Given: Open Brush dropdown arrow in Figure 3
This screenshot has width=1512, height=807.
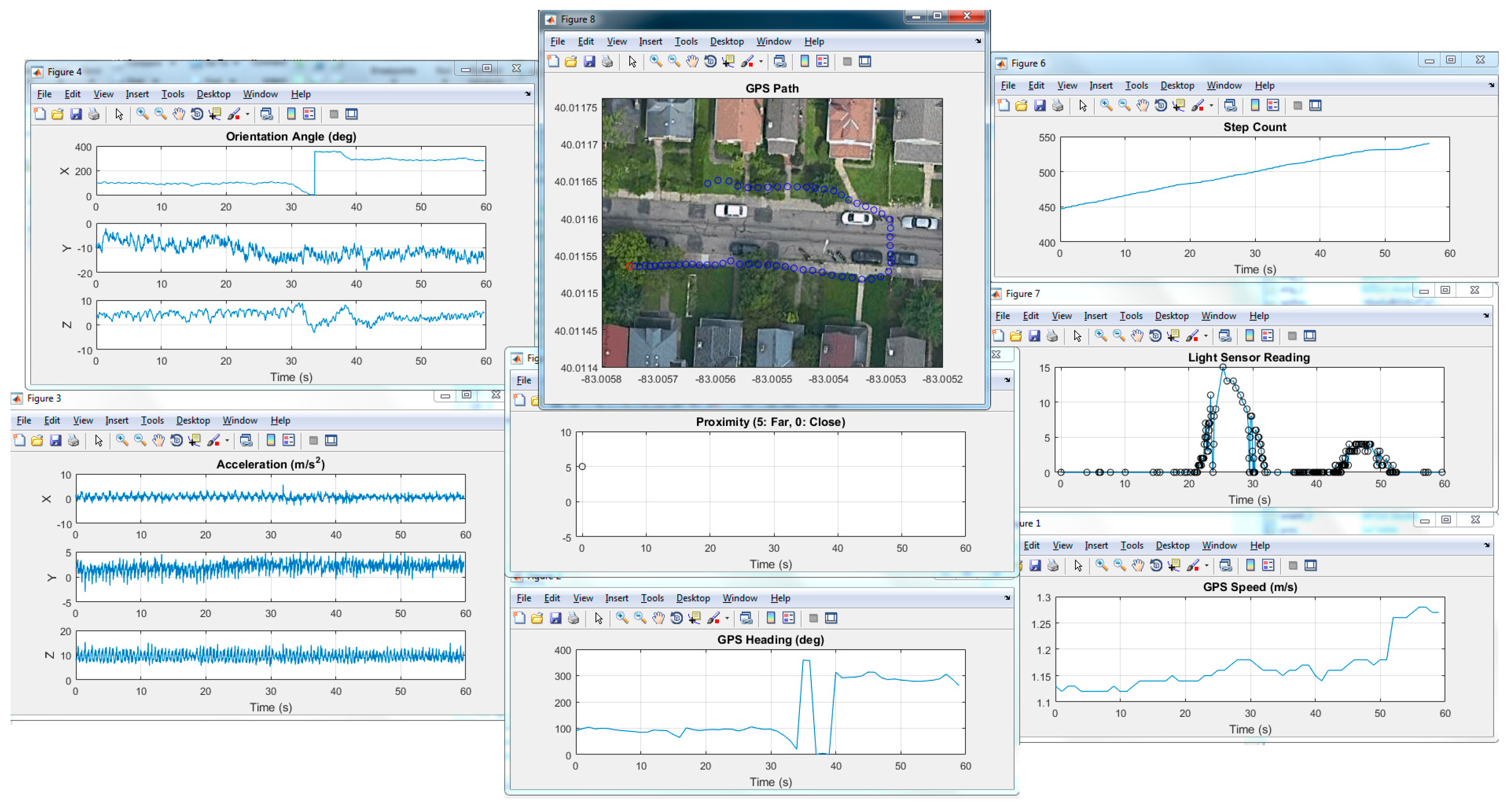Looking at the screenshot, I should [226, 440].
